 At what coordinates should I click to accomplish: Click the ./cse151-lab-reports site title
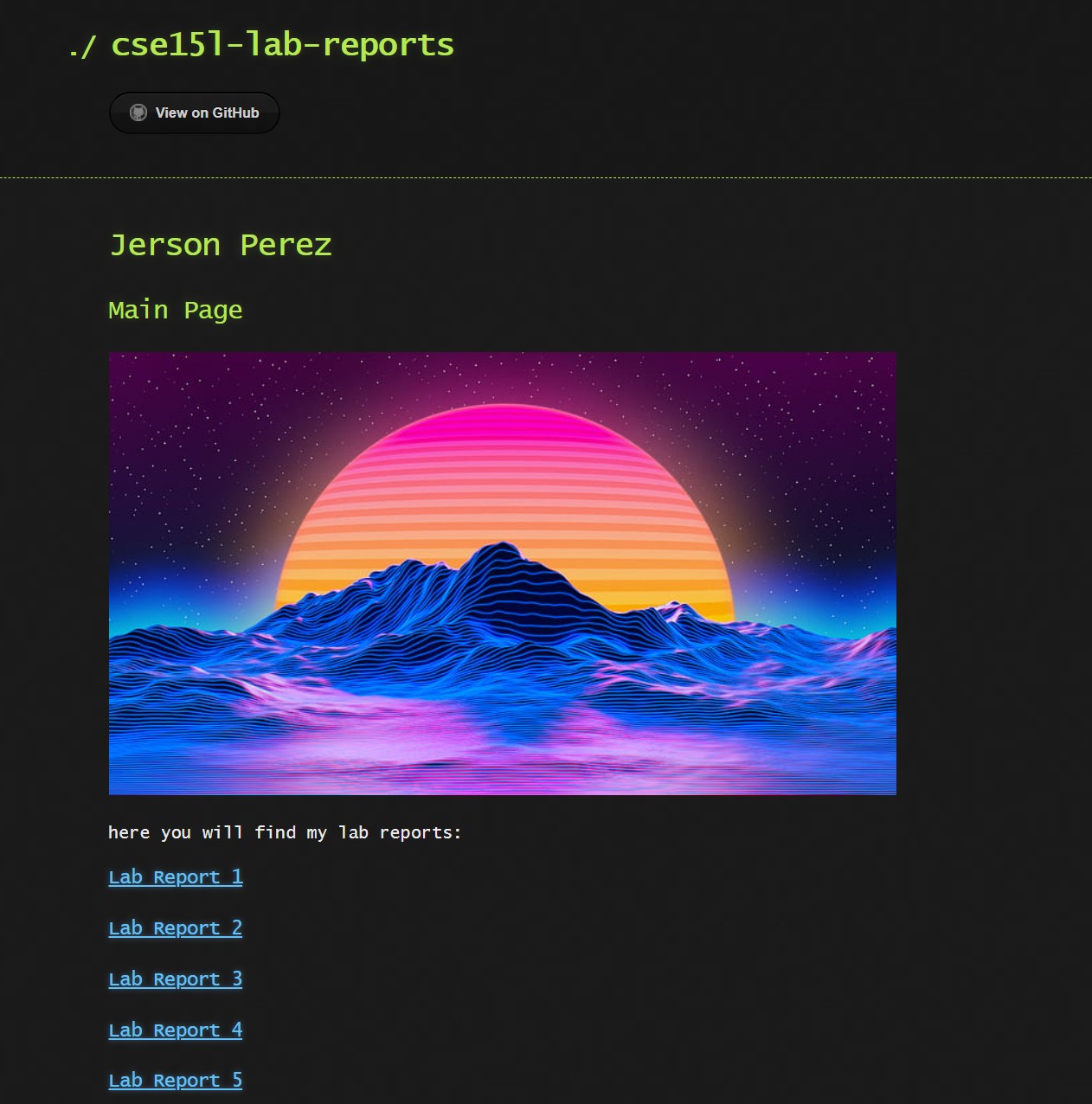[x=260, y=43]
